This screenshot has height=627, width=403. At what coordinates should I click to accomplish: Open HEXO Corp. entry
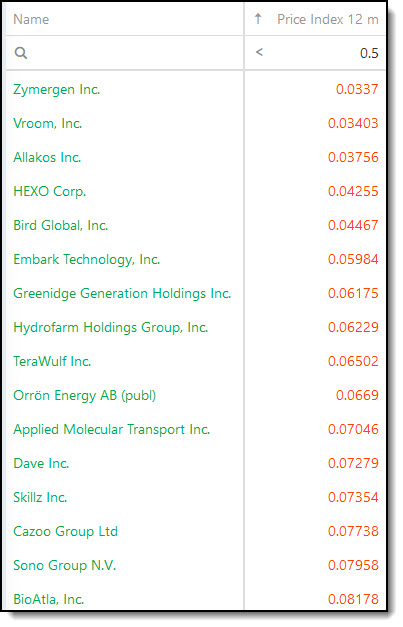click(50, 192)
